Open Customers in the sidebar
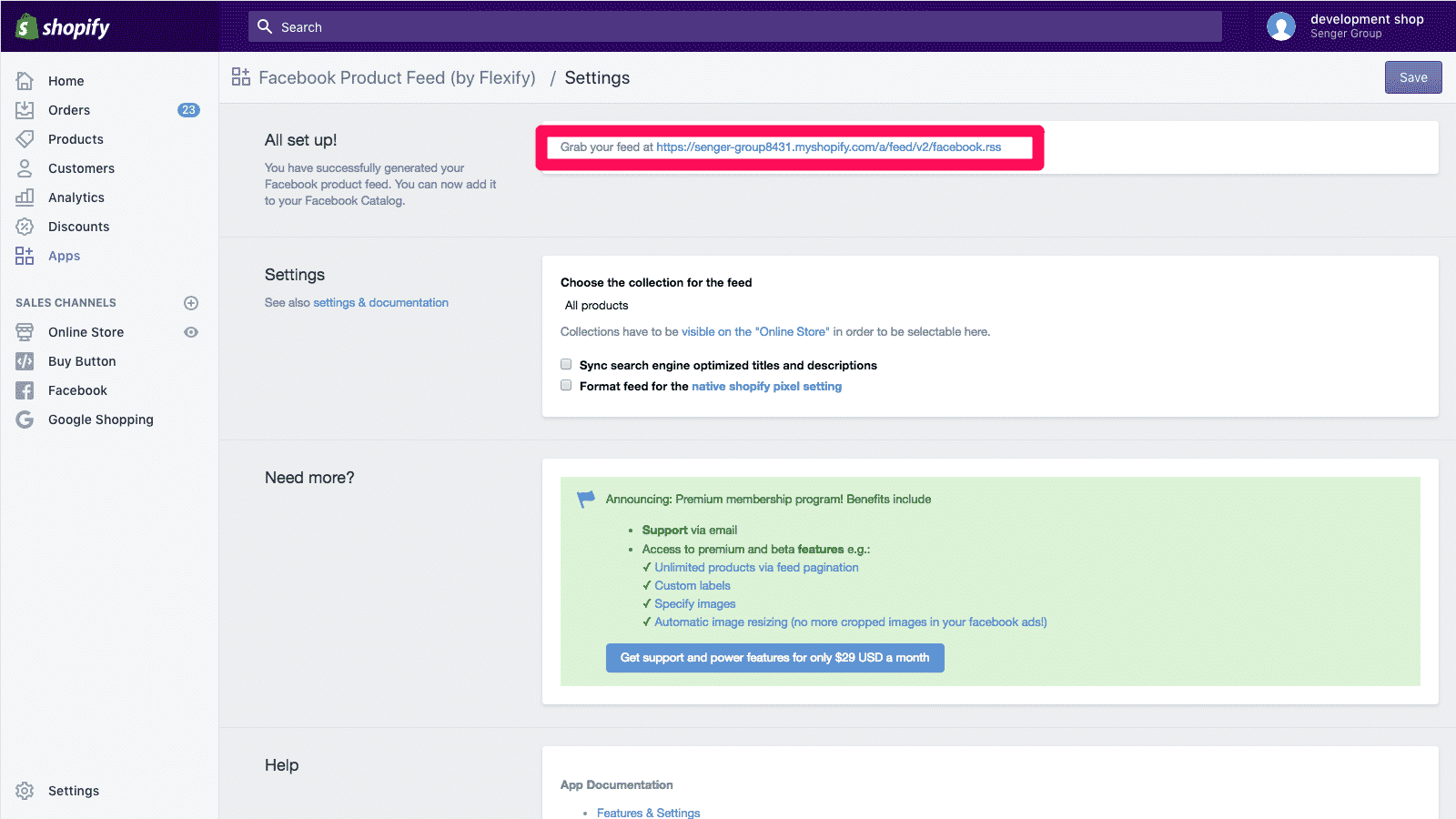The image size is (1456, 819). point(81,168)
